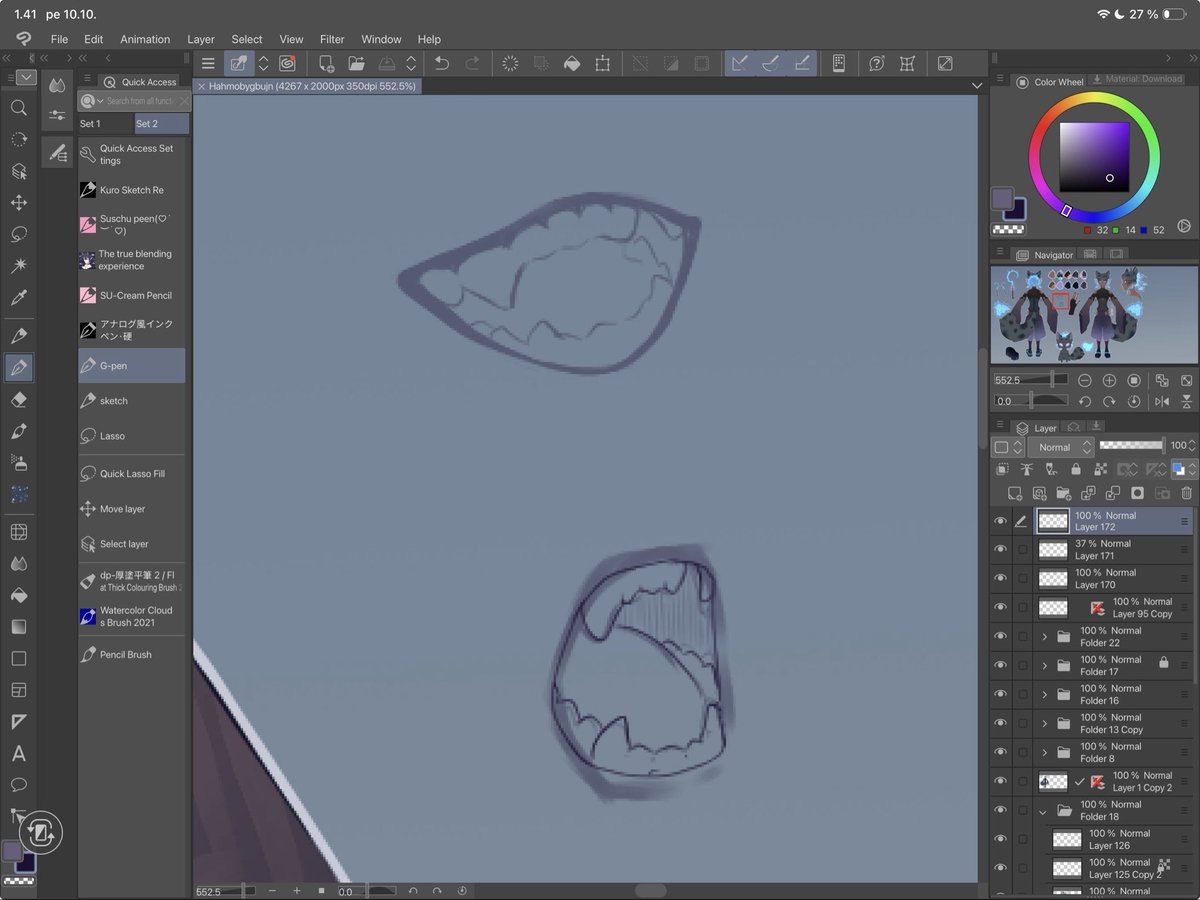Select the Text tool
1200x900 pixels.
tap(18, 754)
